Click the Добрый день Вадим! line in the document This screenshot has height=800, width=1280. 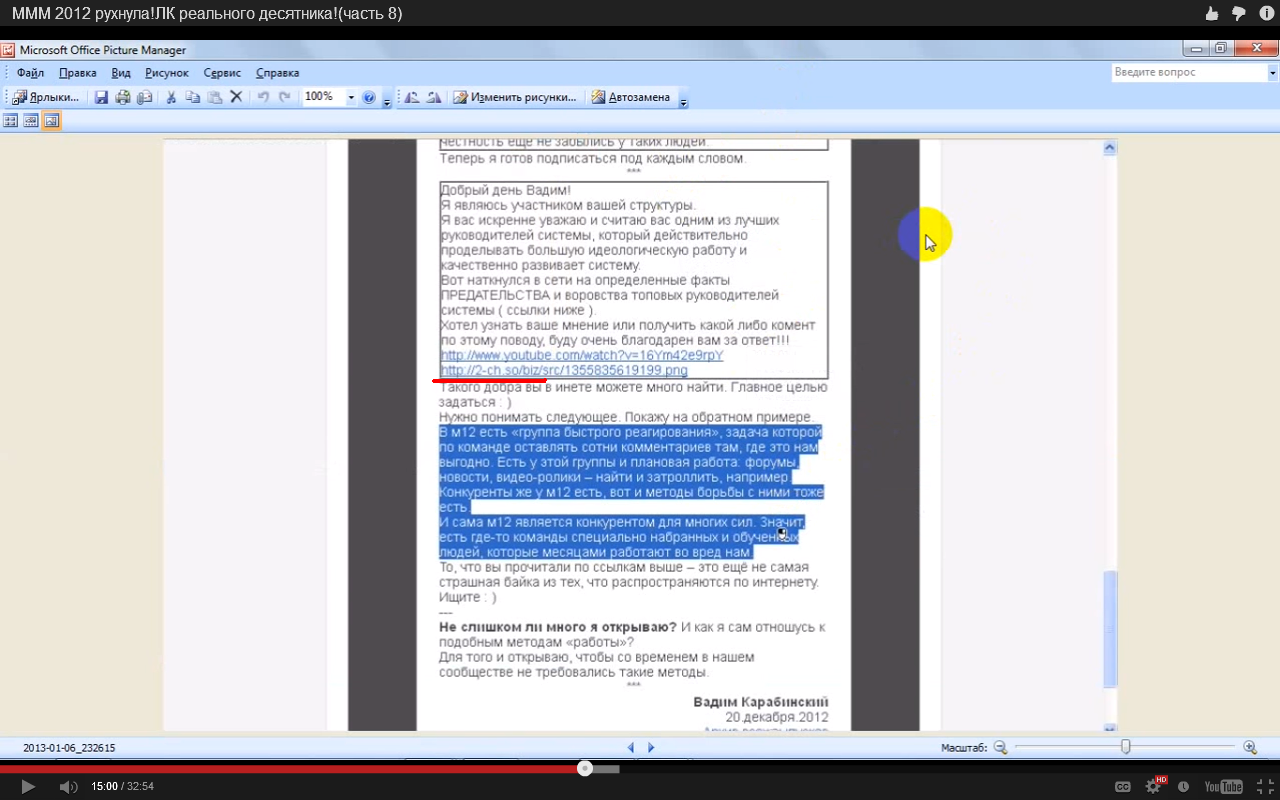tap(506, 190)
